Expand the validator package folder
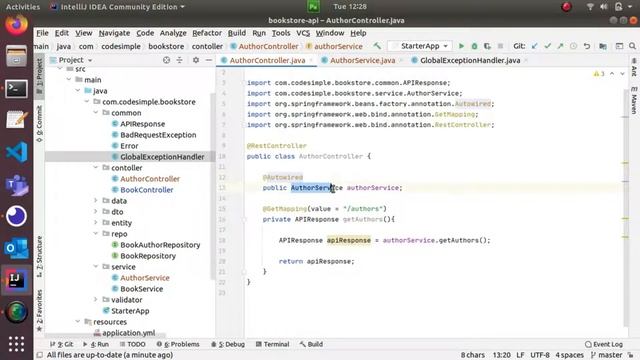Viewport: 640px width, 360px height. pyautogui.click(x=96, y=300)
